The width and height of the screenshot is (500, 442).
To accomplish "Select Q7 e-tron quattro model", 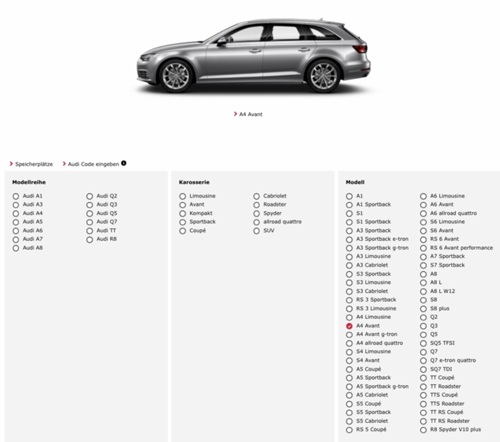I will click(423, 361).
